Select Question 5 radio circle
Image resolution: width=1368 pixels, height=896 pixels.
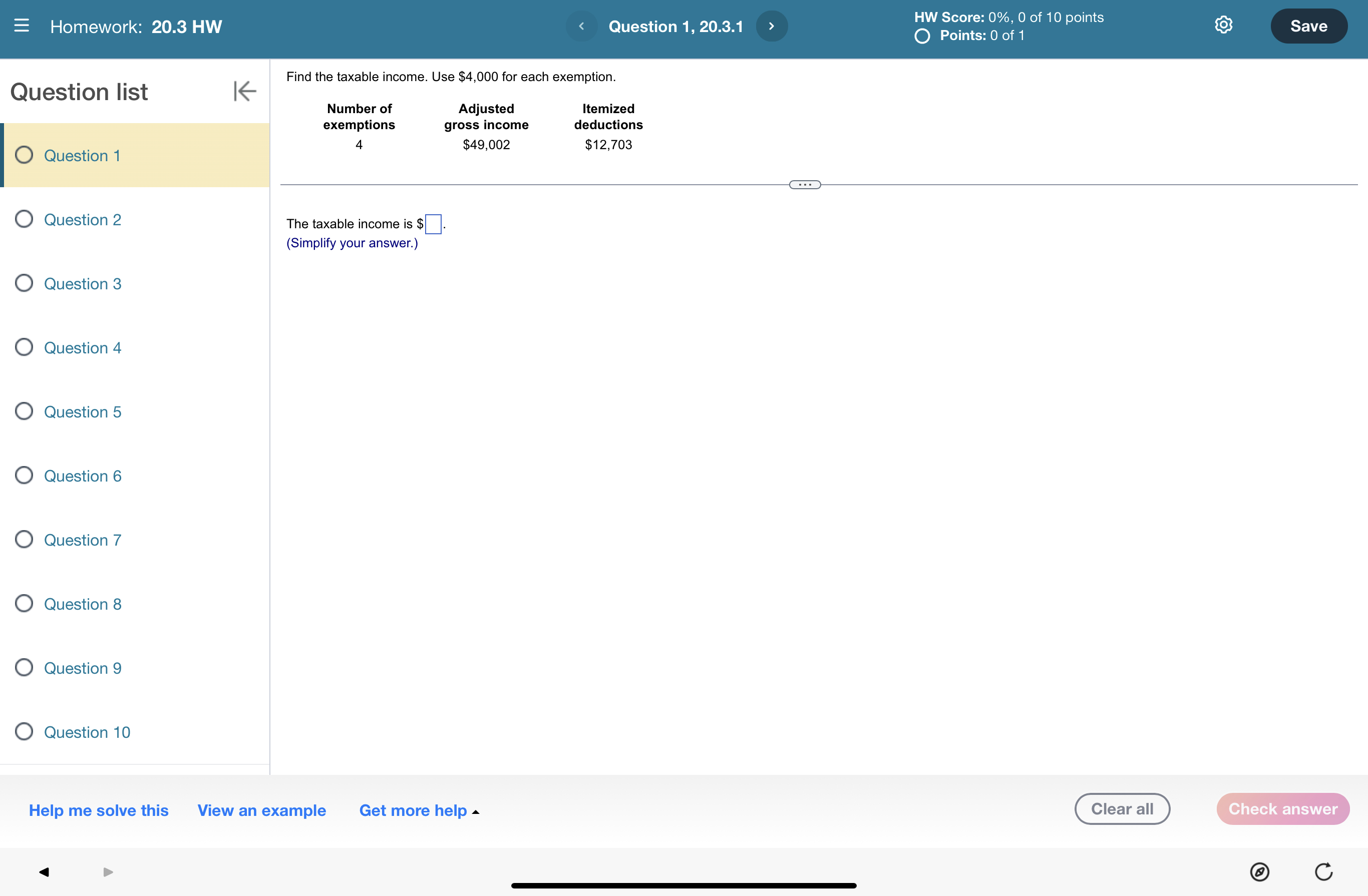(24, 411)
